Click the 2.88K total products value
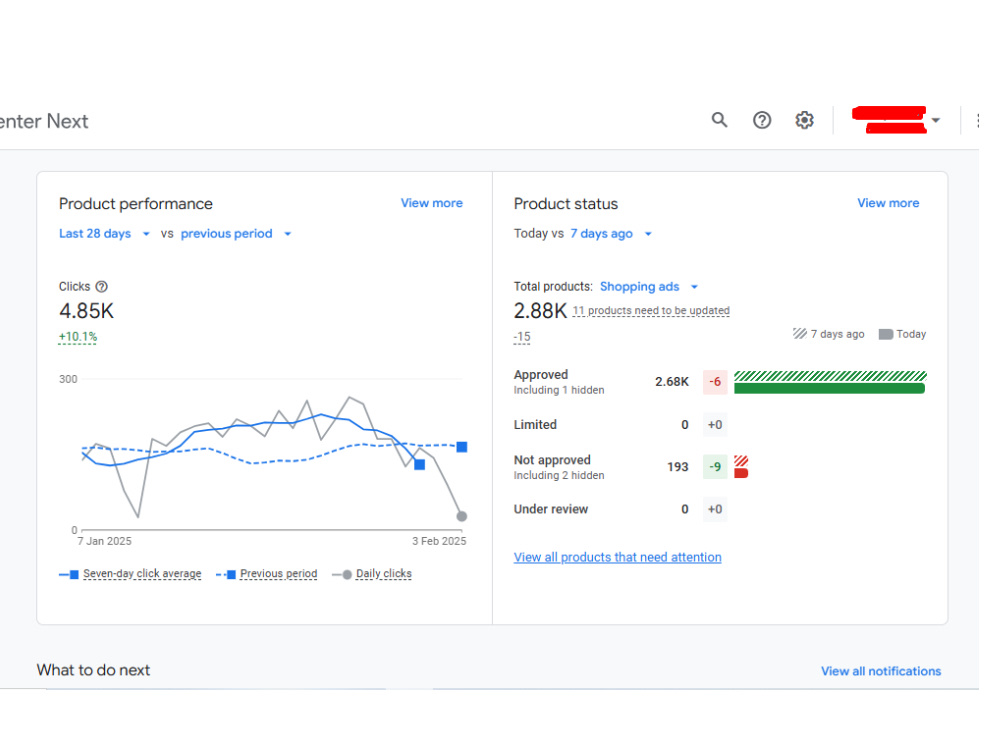 coord(540,311)
